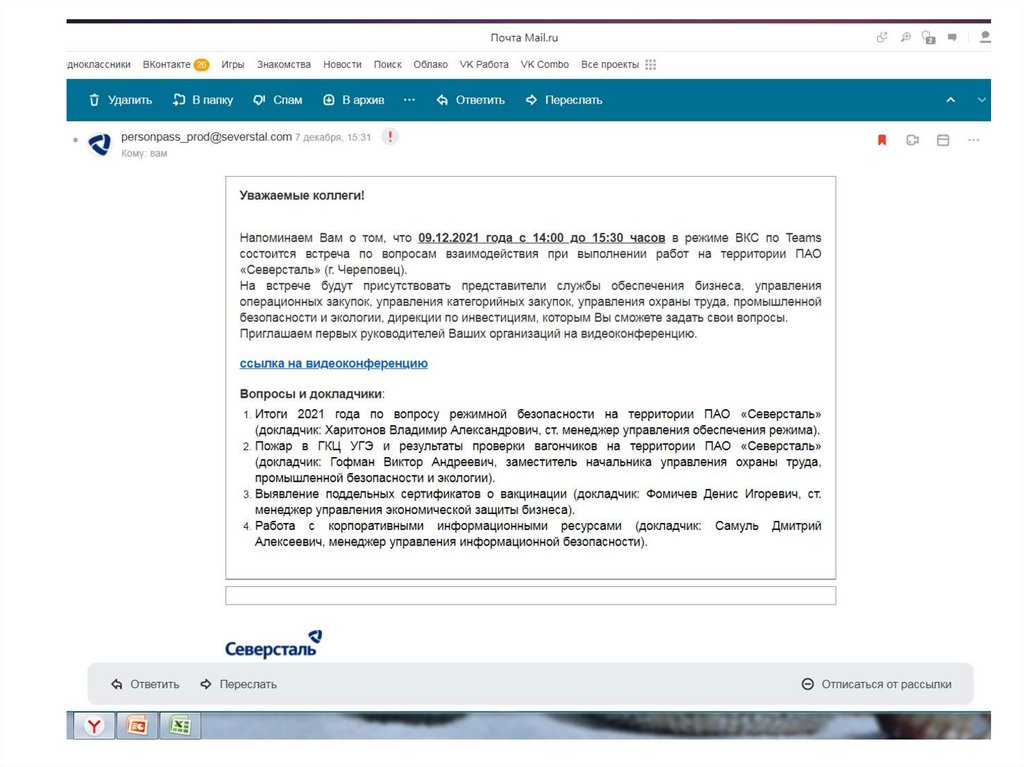Click the sender's Severstal avatar
The image size is (1024, 767).
(x=100, y=144)
